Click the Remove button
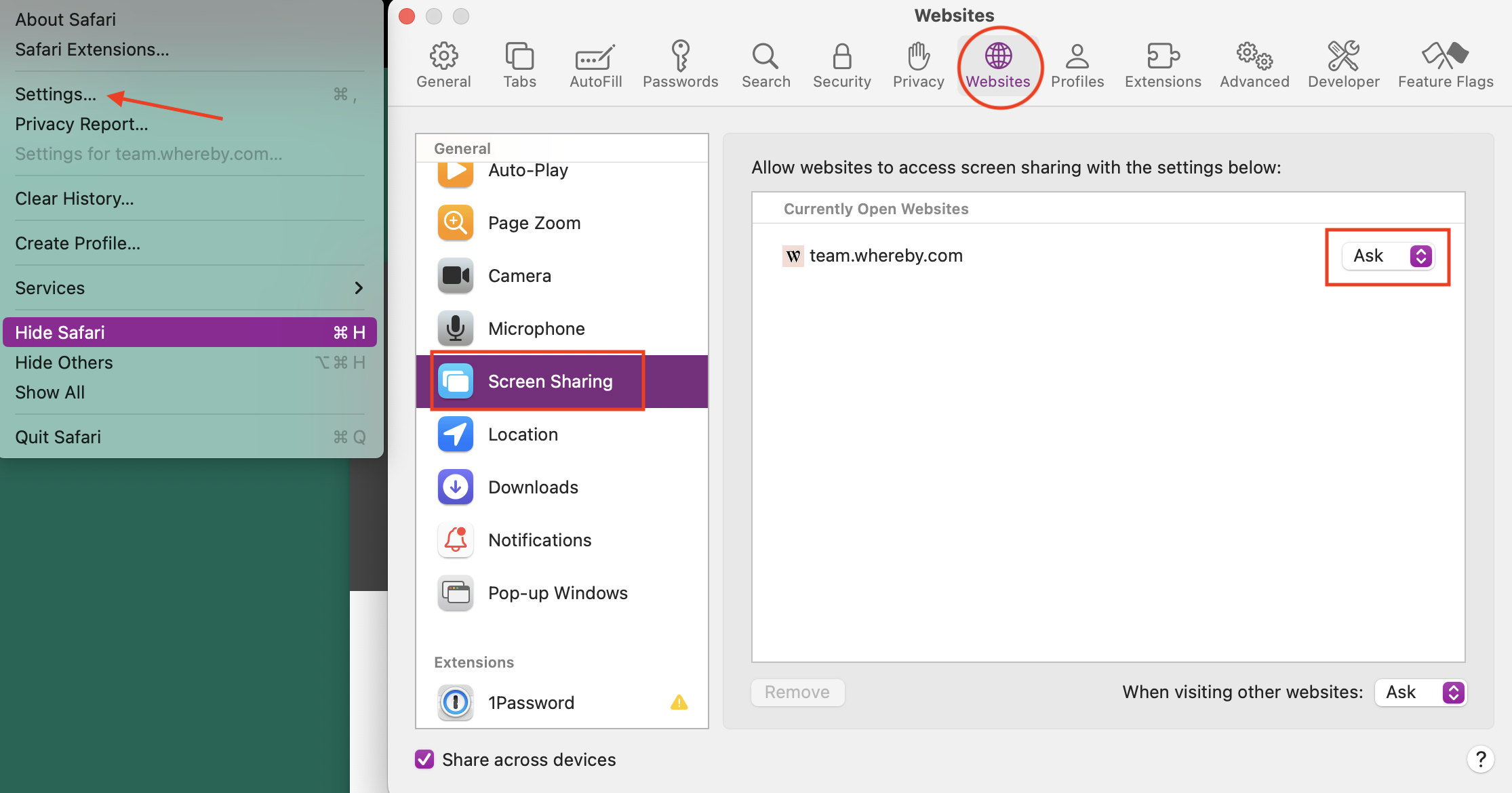The height and width of the screenshot is (793, 1512). point(797,692)
